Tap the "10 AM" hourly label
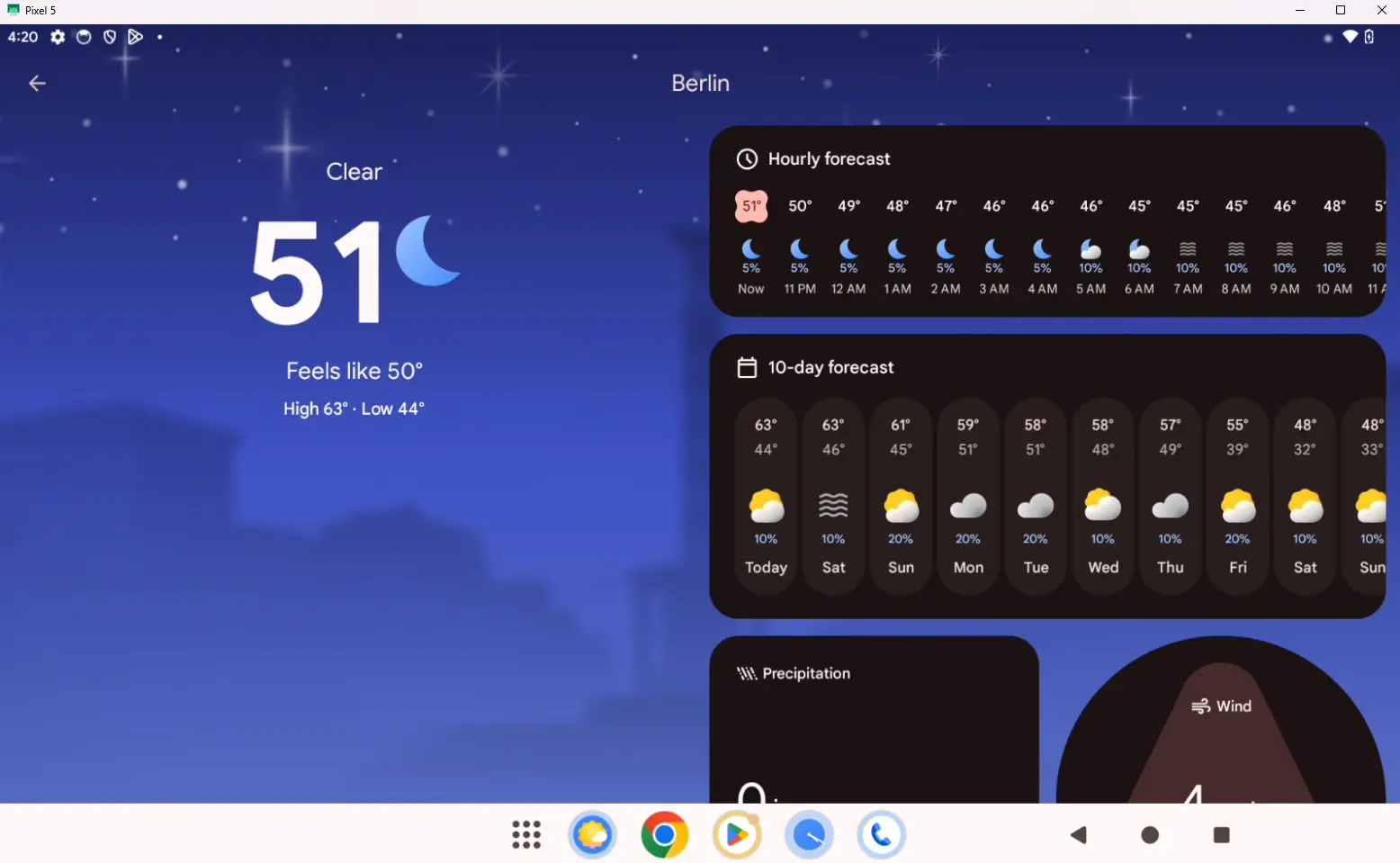Screen dimensions: 1400x863 coord(1334,289)
